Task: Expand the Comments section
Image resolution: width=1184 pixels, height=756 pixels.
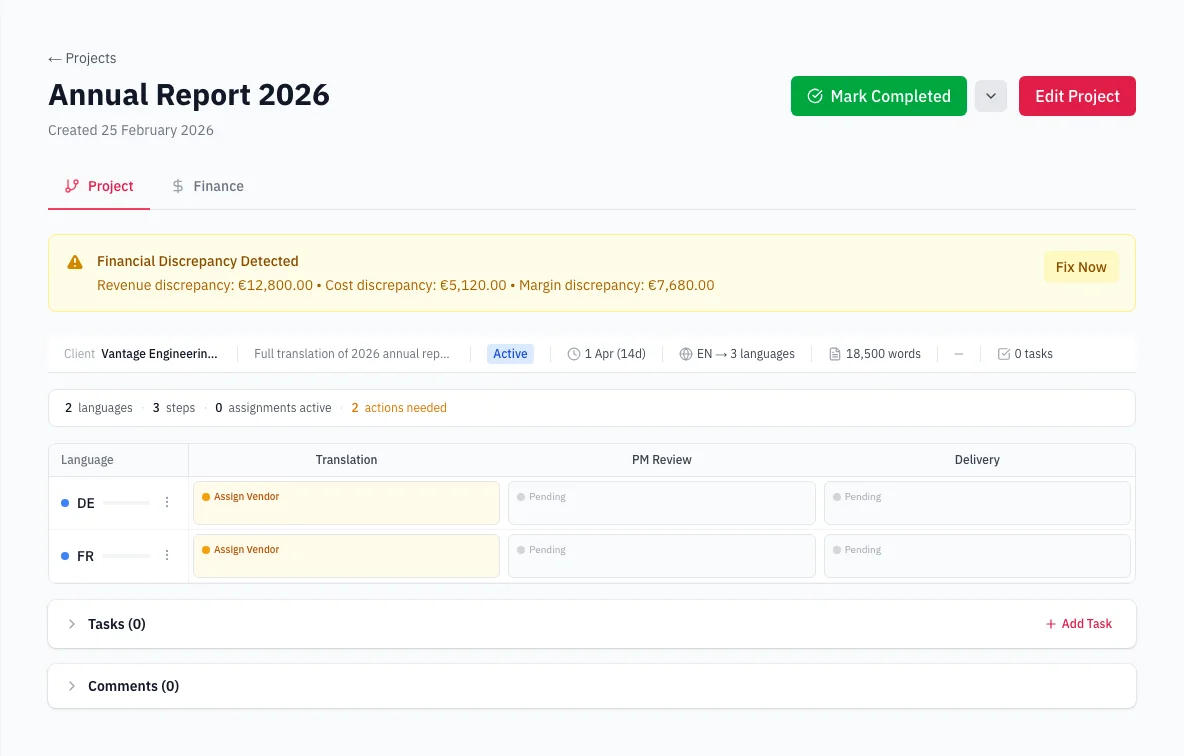Action: [x=71, y=686]
